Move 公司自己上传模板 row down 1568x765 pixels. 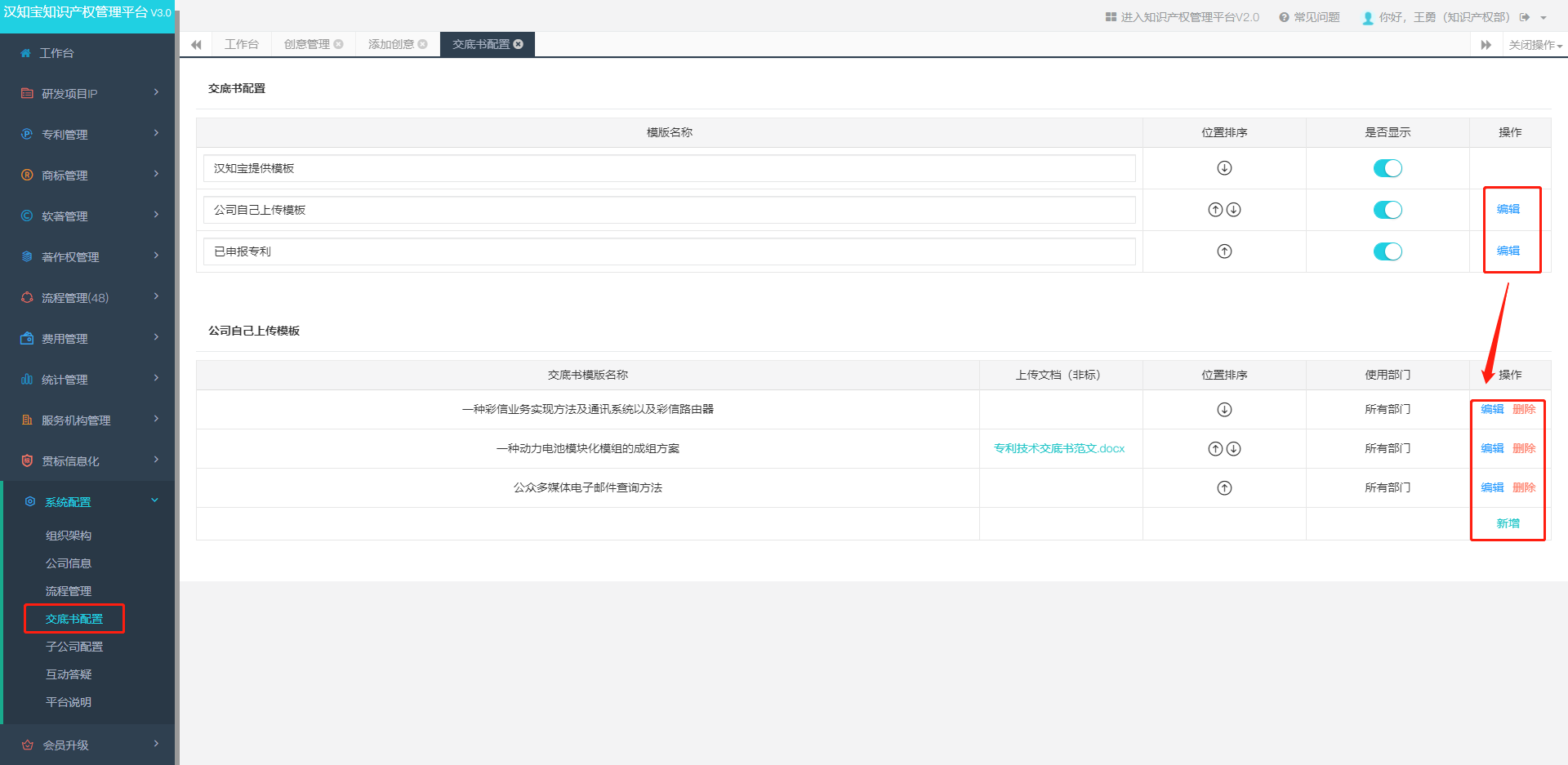coord(1234,210)
